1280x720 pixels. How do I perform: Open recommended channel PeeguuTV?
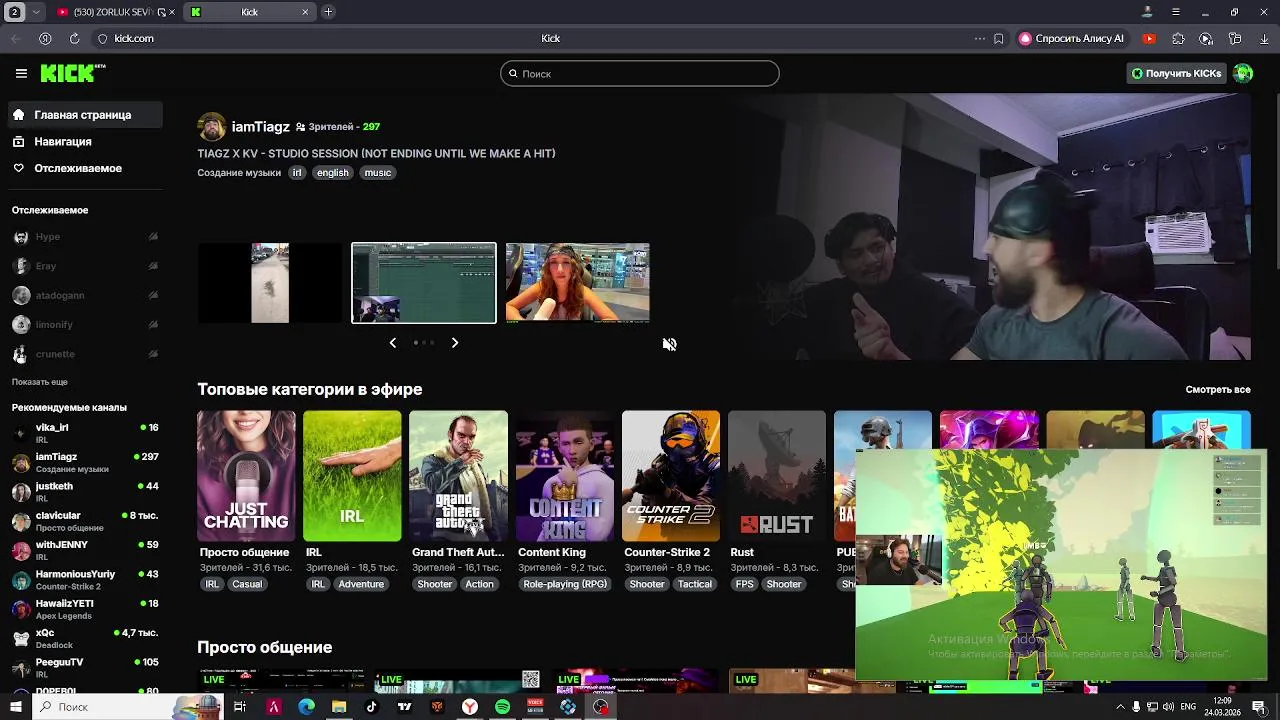coord(85,668)
